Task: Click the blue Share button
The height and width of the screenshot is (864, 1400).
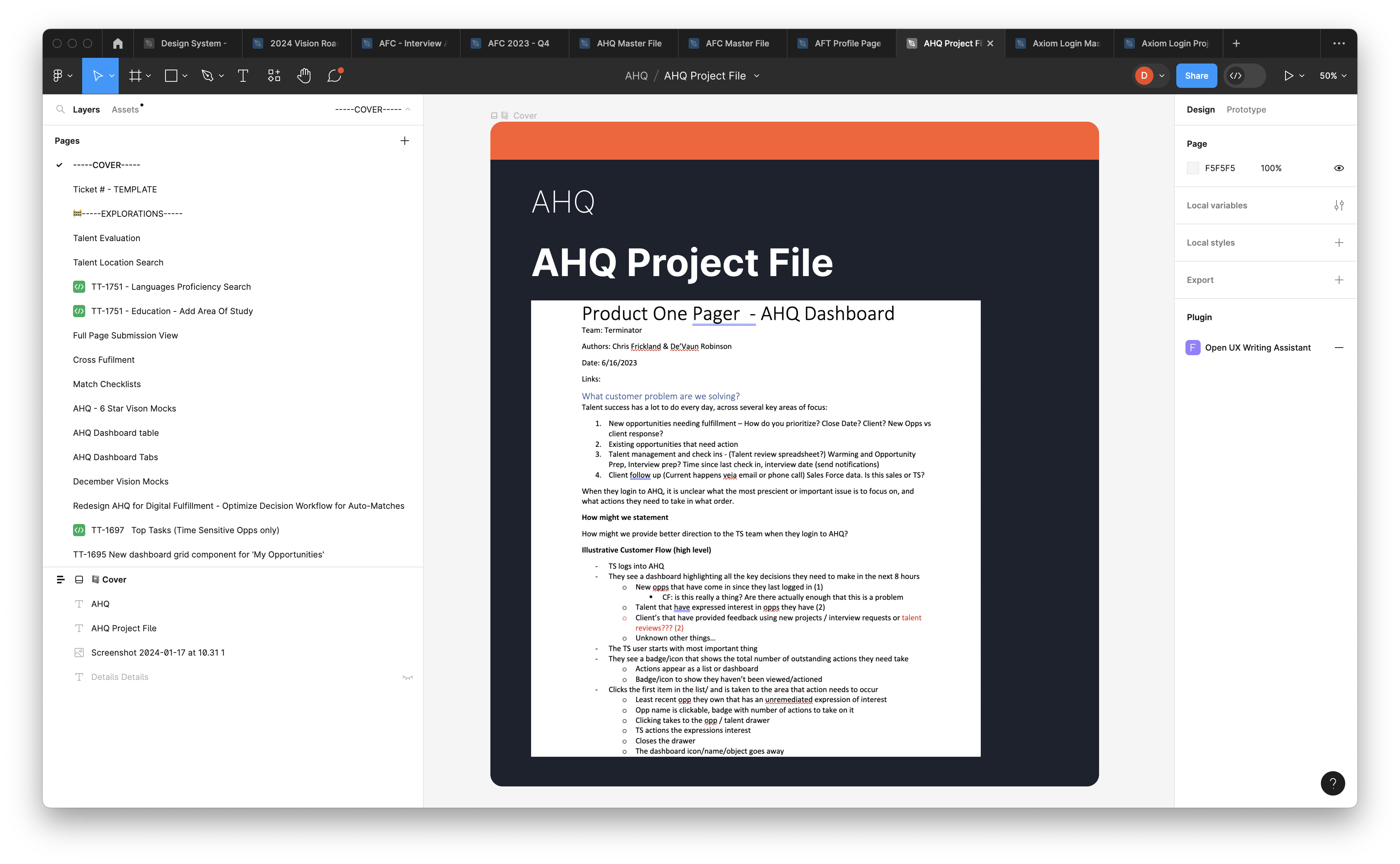Action: [x=1196, y=76]
